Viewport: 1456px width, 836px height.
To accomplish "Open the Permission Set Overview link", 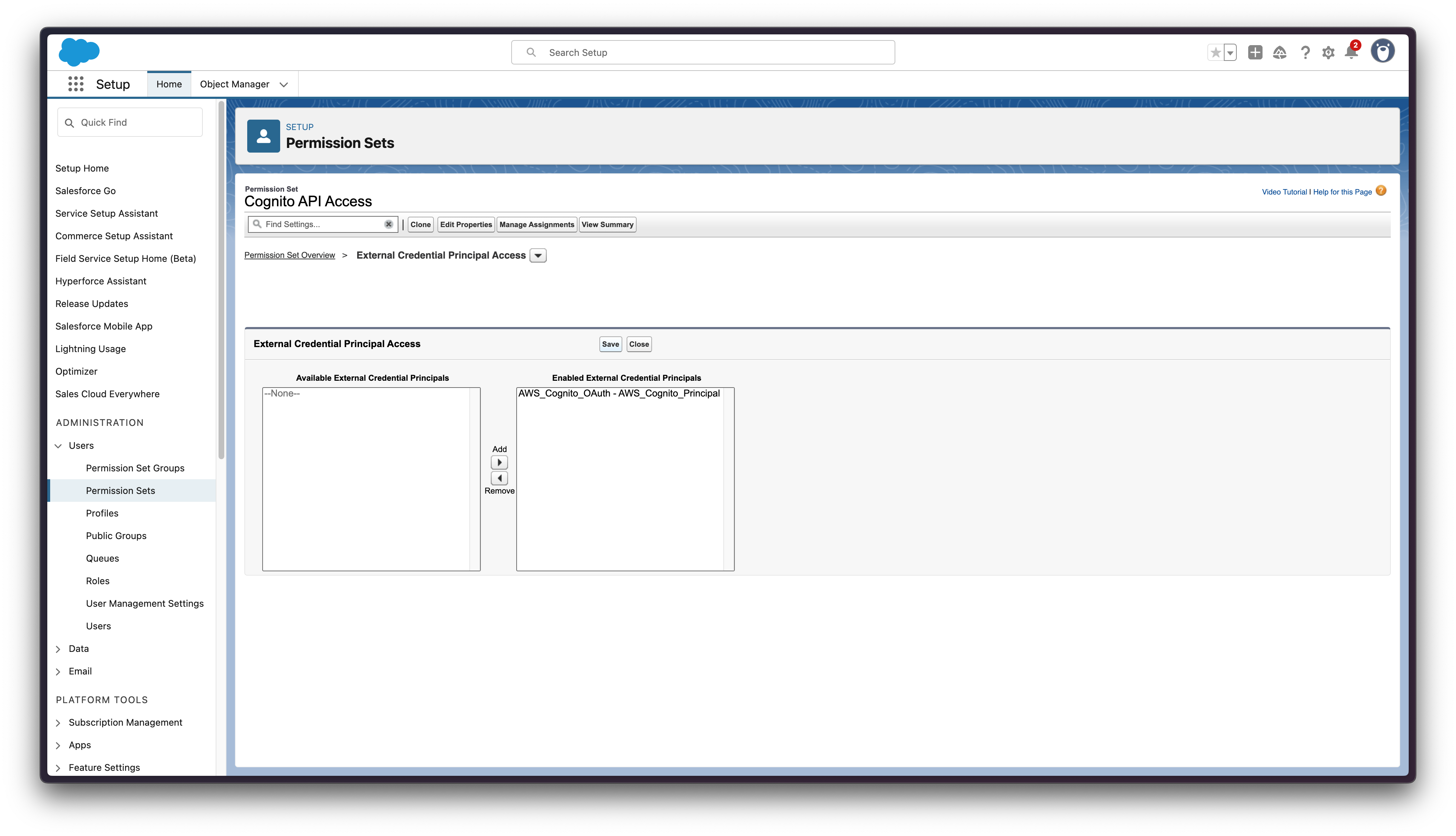I will click(x=289, y=255).
